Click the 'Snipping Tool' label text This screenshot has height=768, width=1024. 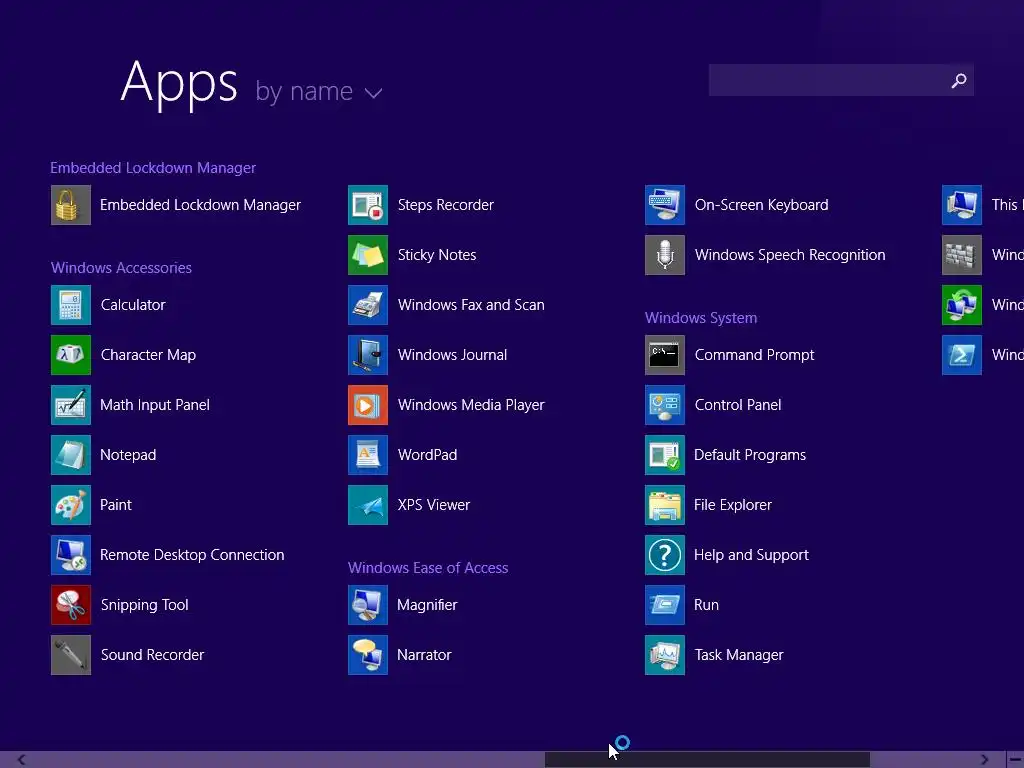(x=144, y=605)
